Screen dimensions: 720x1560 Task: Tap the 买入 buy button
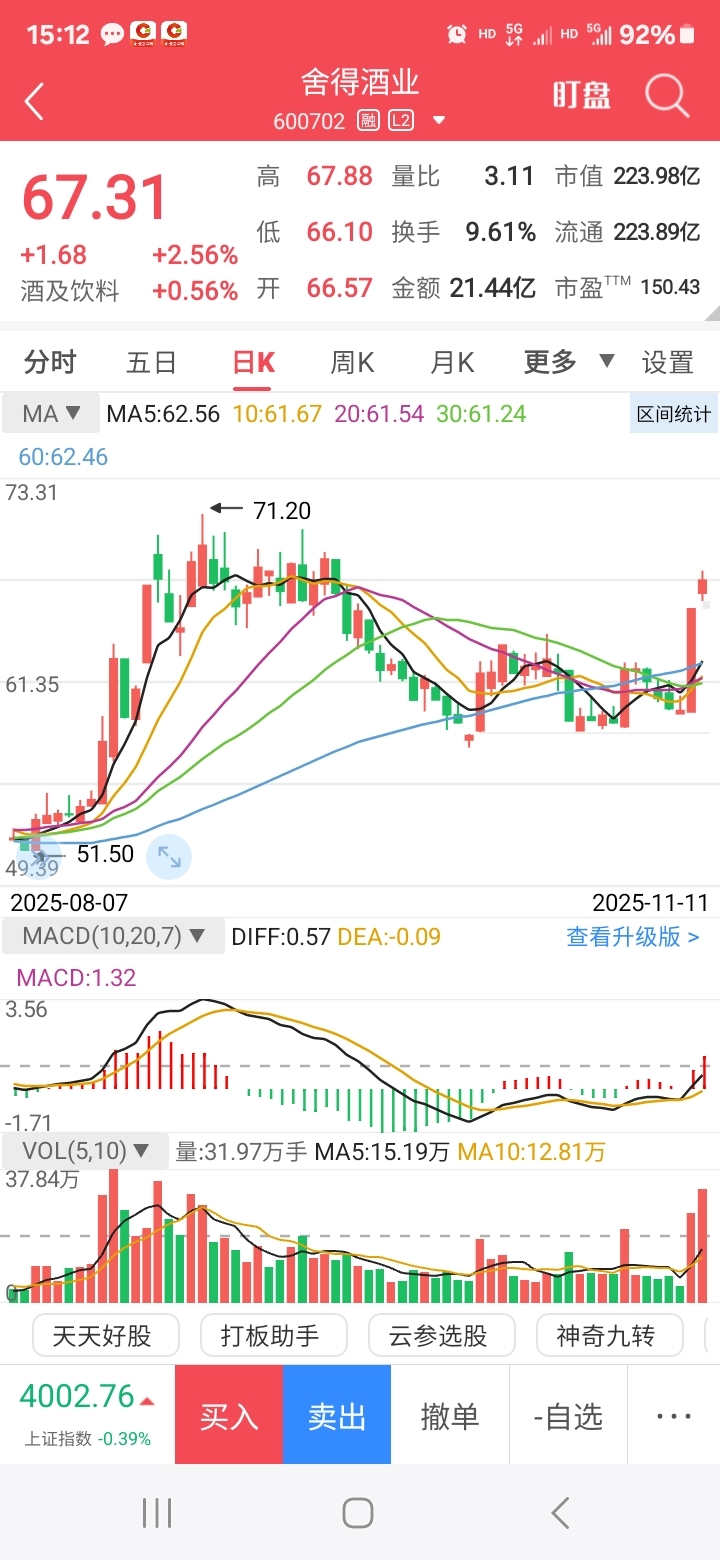pyautogui.click(x=229, y=1415)
